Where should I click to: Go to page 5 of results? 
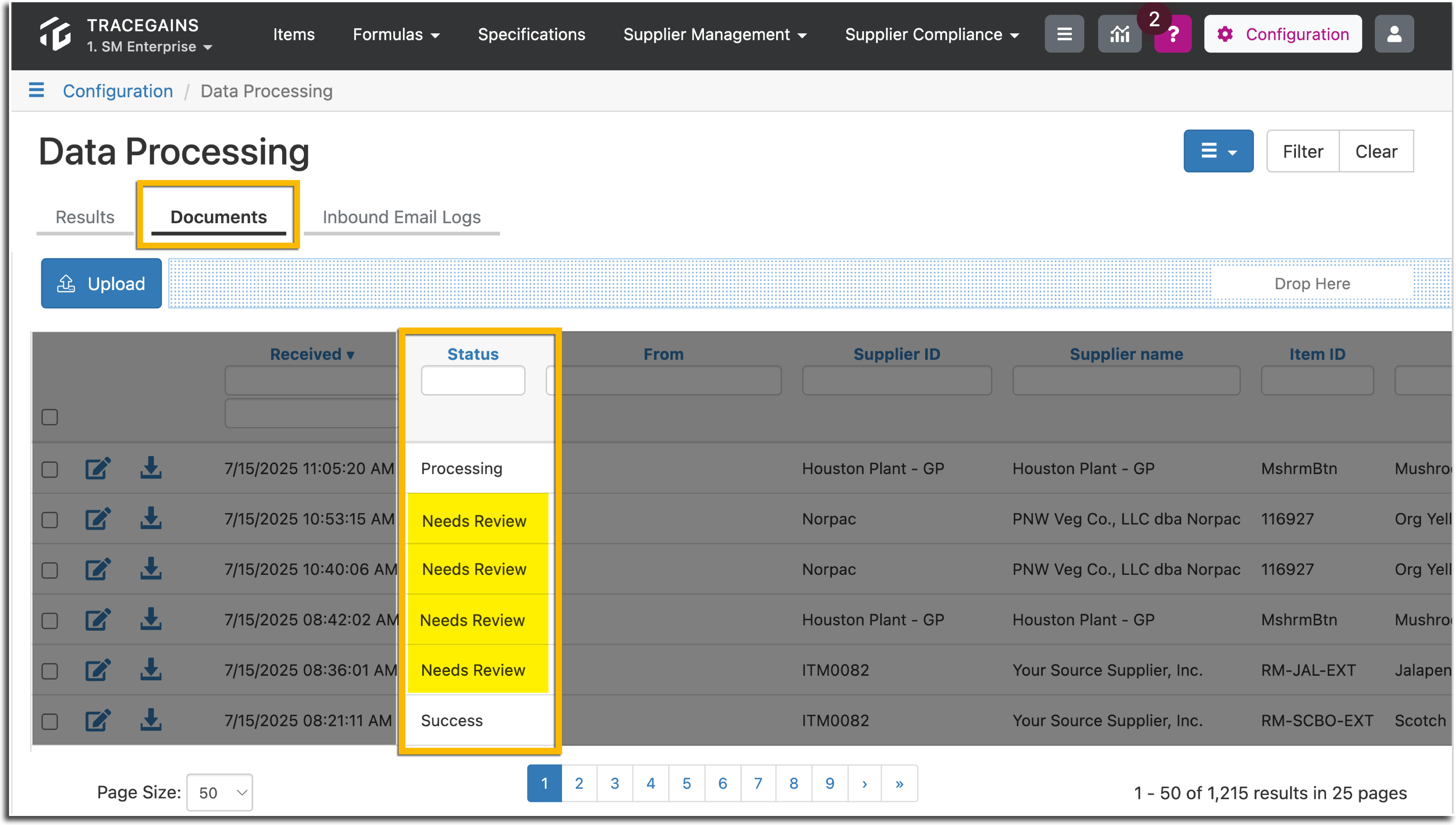[686, 784]
